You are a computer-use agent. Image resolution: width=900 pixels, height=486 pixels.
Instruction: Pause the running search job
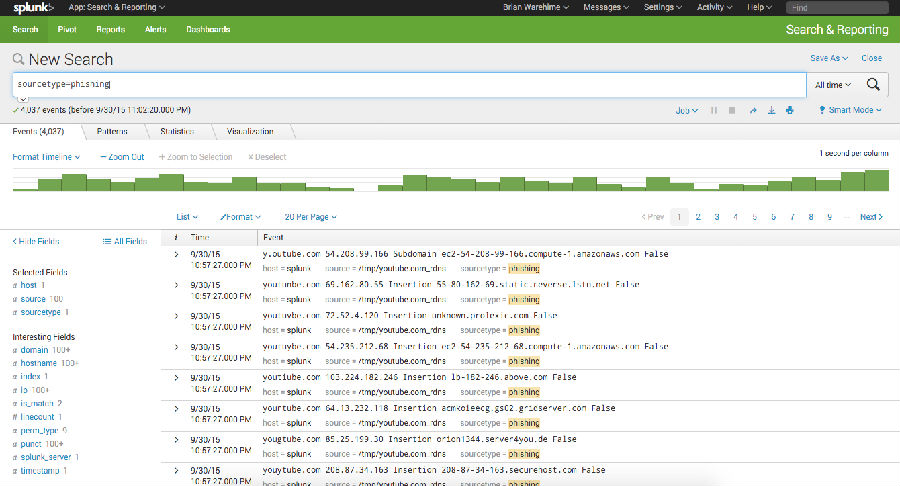point(714,111)
